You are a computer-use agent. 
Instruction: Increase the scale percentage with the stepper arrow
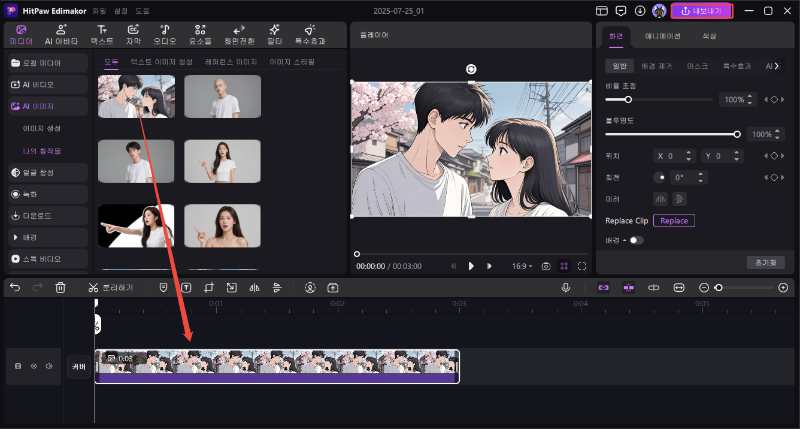click(x=749, y=96)
